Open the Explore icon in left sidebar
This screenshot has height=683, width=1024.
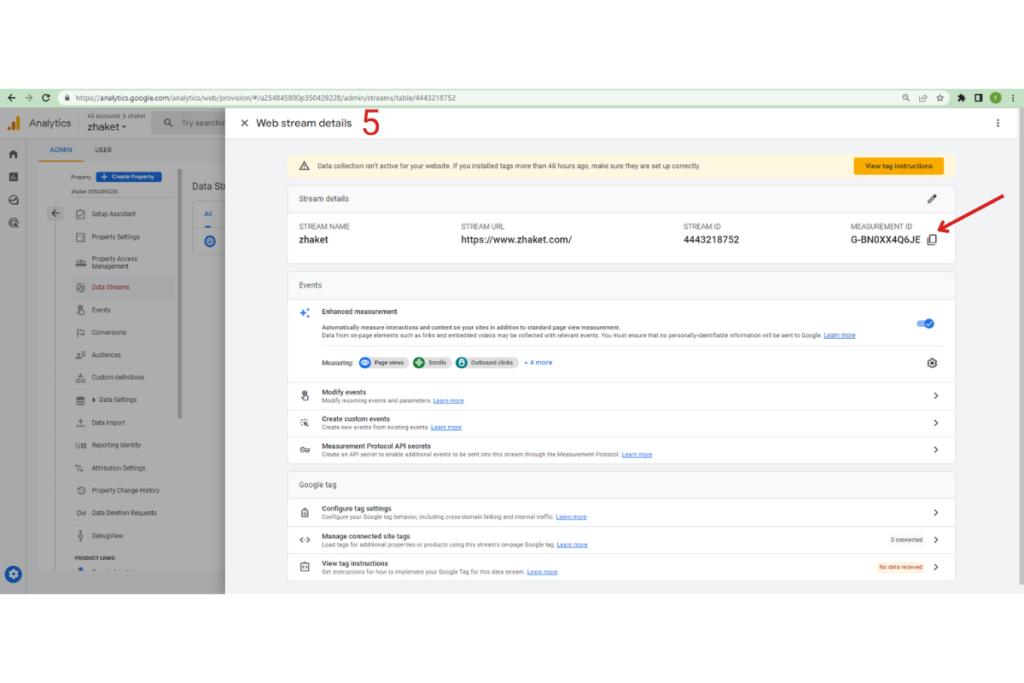(x=13, y=200)
